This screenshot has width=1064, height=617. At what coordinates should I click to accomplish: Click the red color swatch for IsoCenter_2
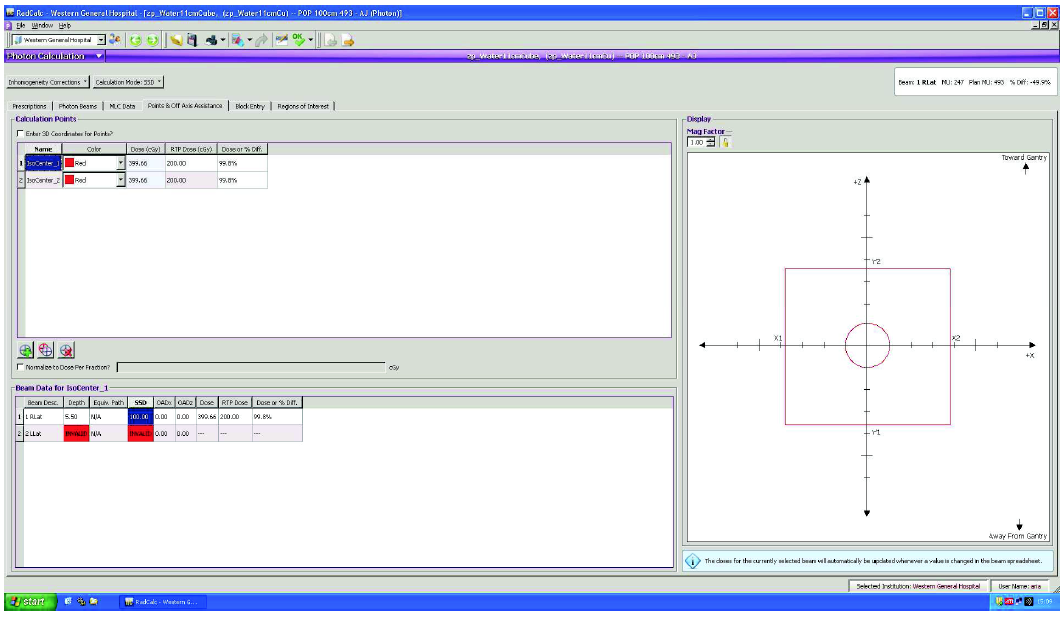point(69,181)
